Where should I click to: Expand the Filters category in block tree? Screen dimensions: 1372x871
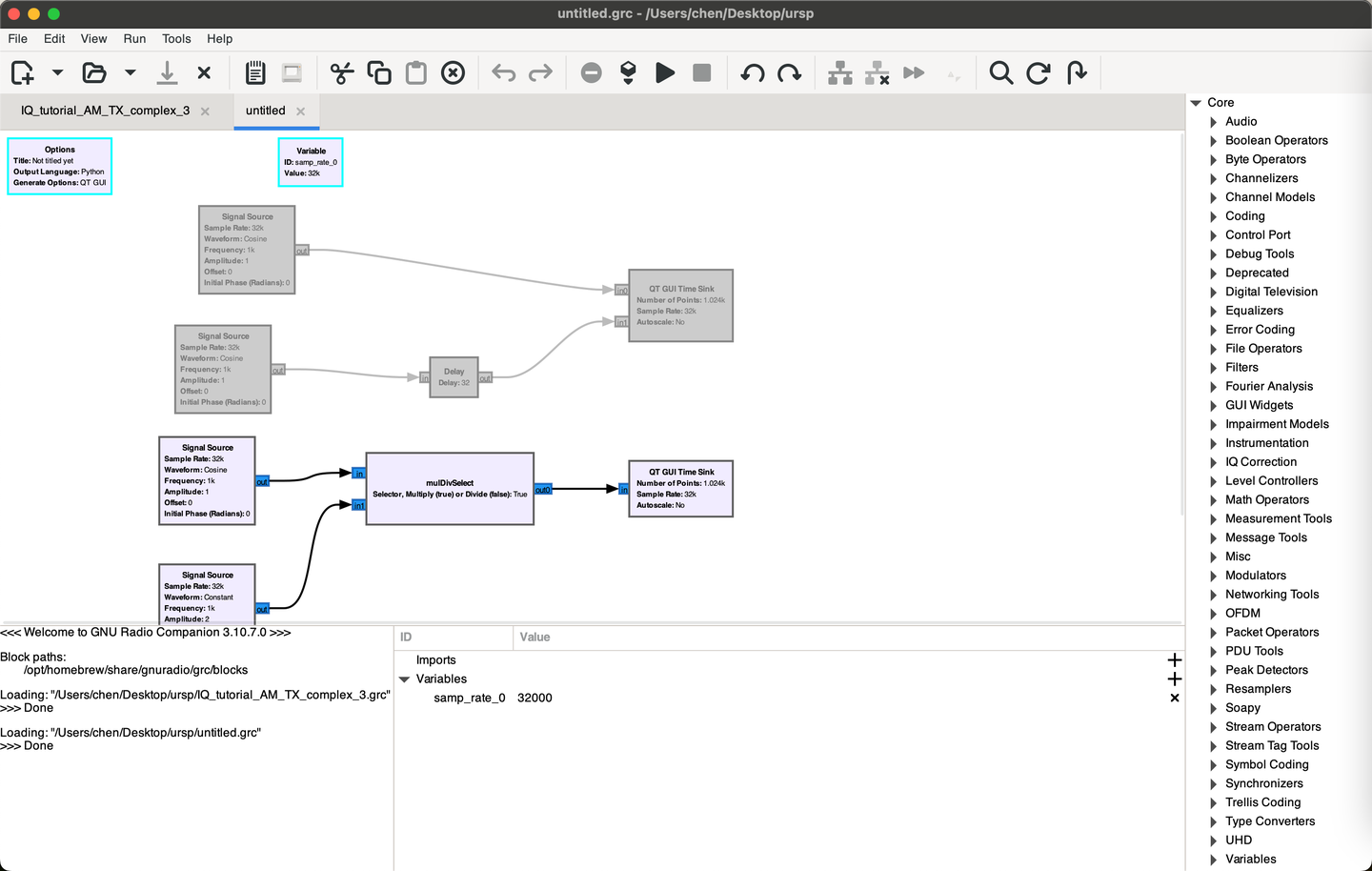[x=1213, y=368]
